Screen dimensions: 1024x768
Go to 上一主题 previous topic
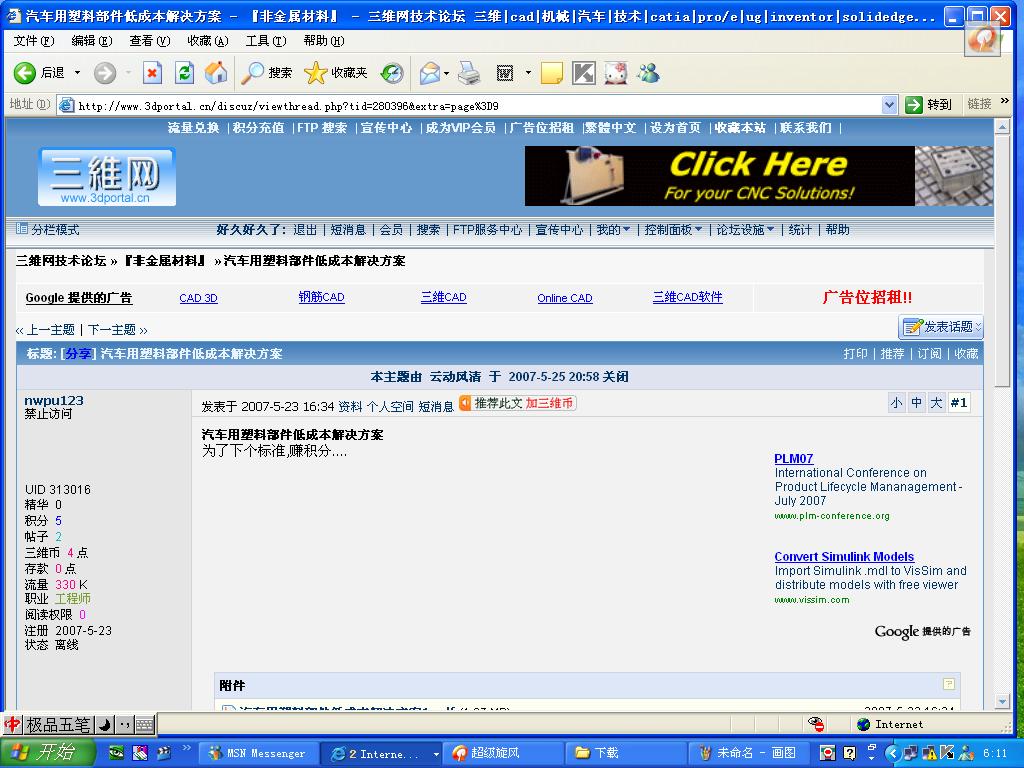click(50, 330)
